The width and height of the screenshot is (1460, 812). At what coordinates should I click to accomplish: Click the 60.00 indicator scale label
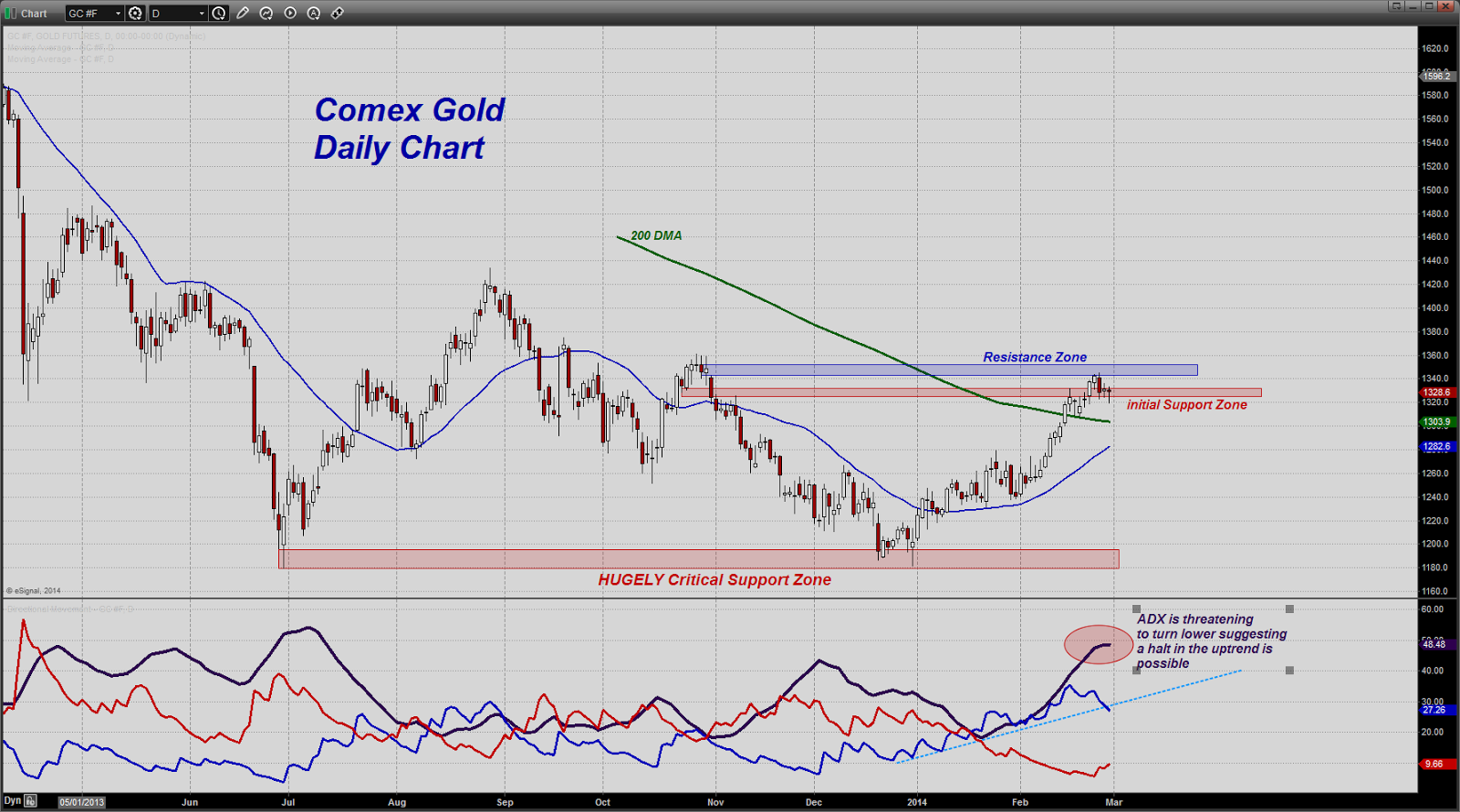1433,609
